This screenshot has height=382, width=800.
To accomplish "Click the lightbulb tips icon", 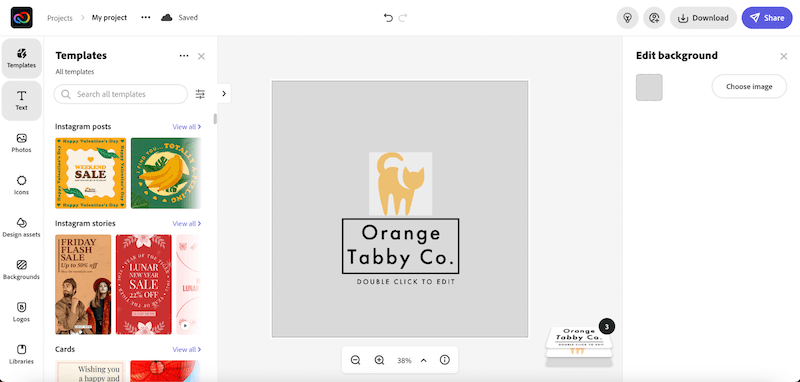I will (628, 18).
